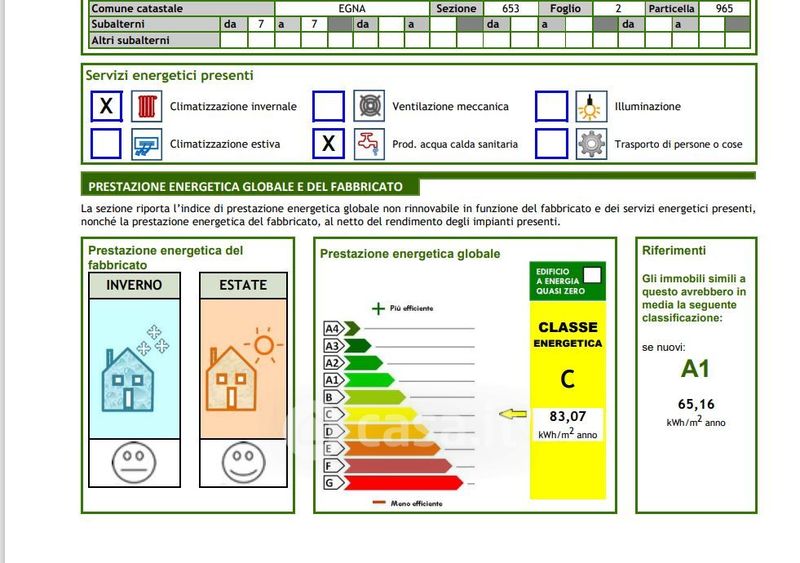Click the Riferimenti heading
800x563 pixels.
coord(674,251)
